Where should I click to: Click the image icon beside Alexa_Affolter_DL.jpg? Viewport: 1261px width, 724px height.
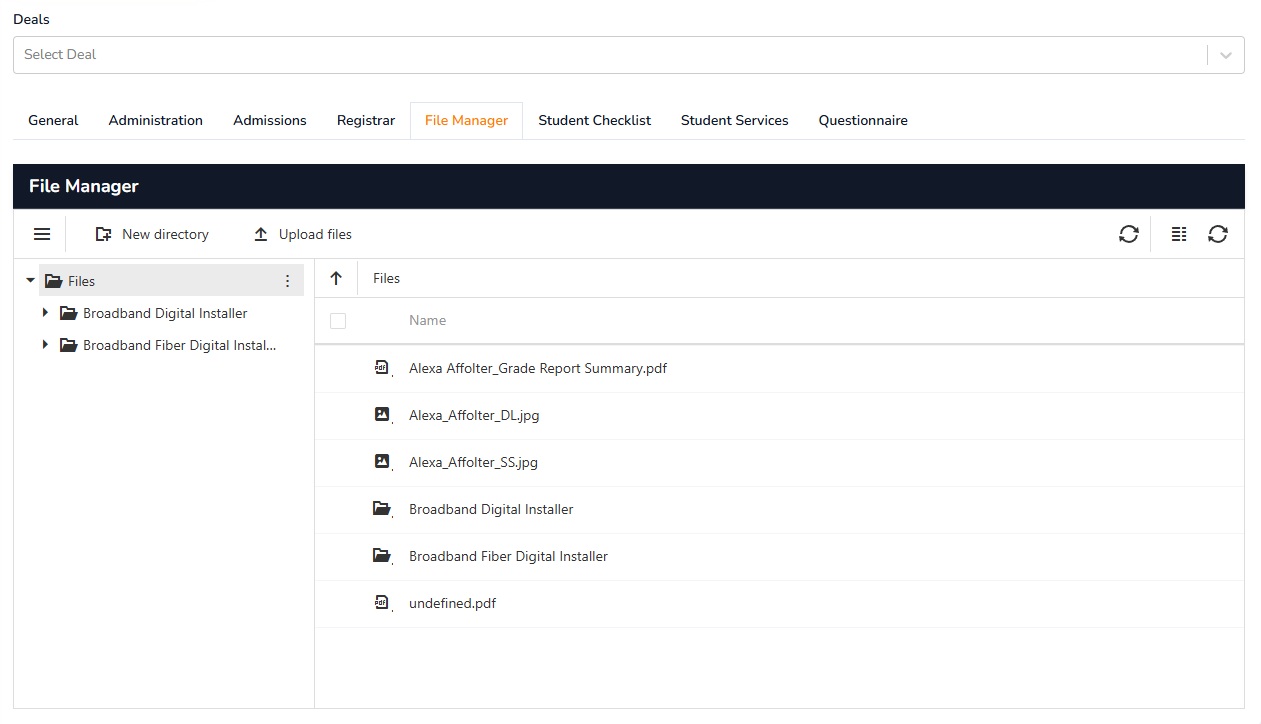[381, 415]
